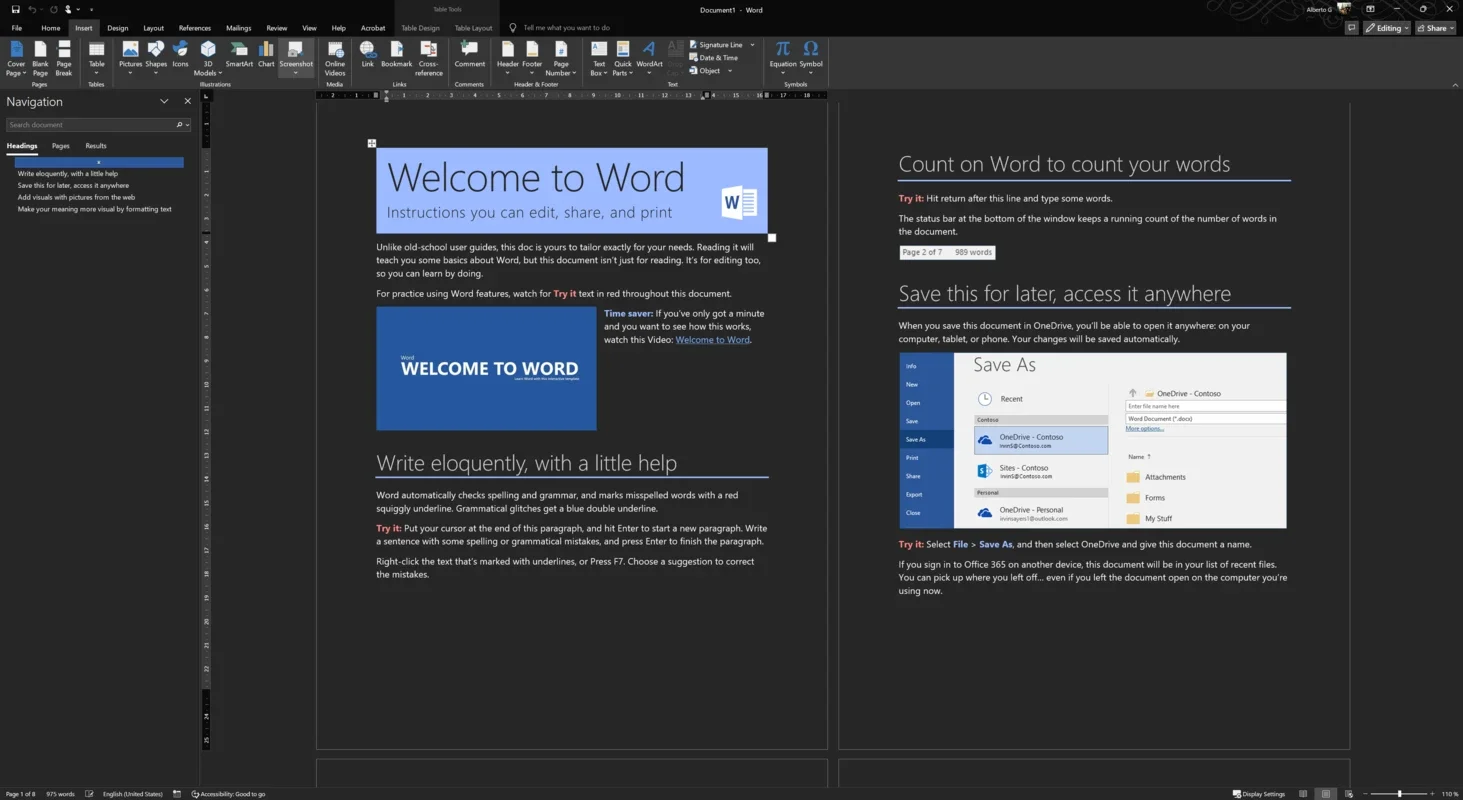Insert a Cross-reference
The width and height of the screenshot is (1463, 800).
[x=429, y=58]
